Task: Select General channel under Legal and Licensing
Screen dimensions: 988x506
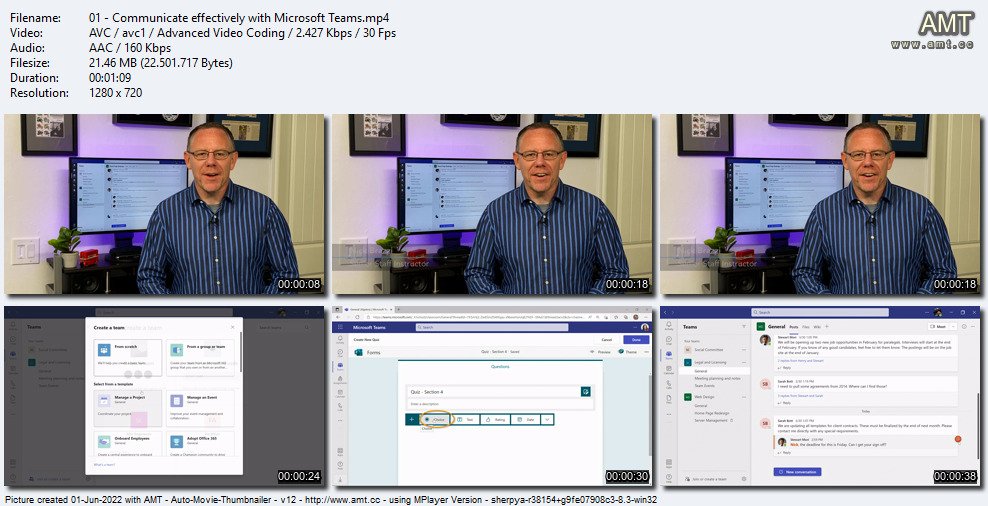Action: 715,371
